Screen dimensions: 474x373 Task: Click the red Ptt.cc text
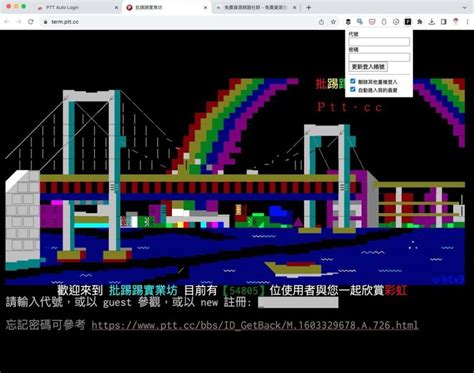tap(350, 107)
